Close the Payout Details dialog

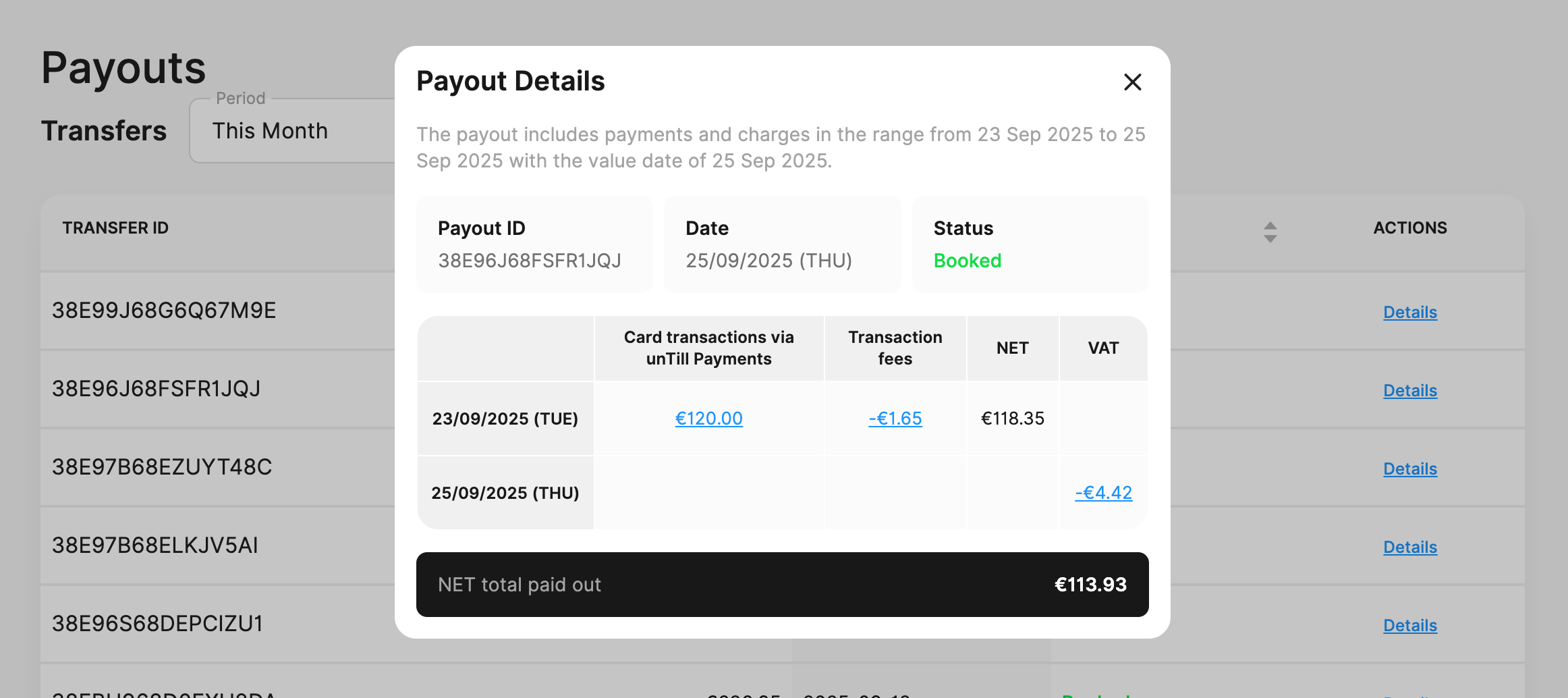click(x=1132, y=82)
